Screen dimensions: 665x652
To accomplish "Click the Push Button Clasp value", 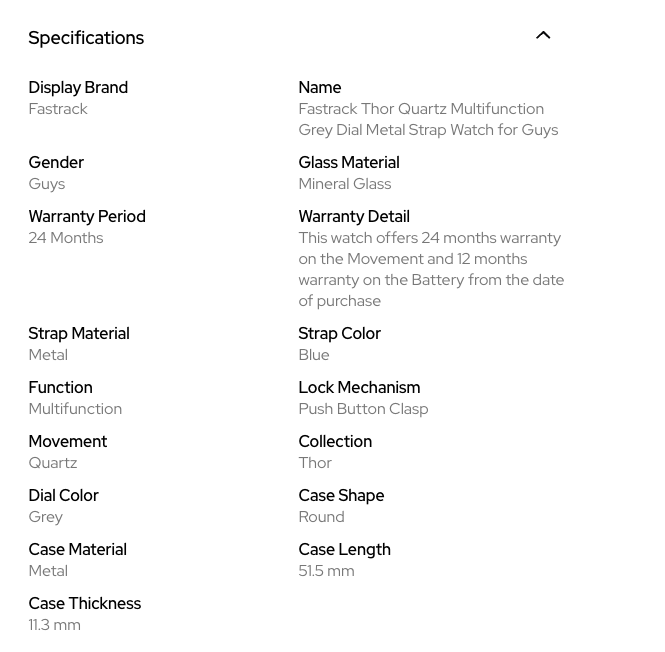I will click(x=363, y=409).
